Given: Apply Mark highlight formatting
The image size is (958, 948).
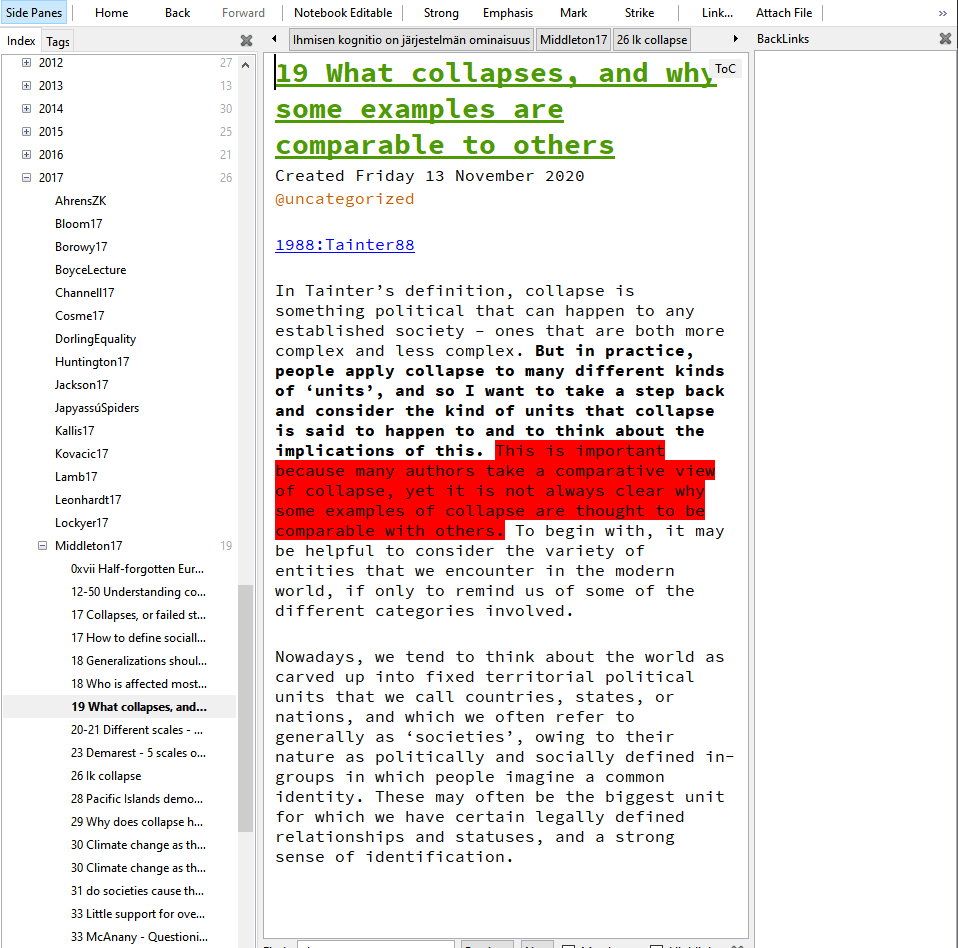Looking at the screenshot, I should click(x=573, y=13).
